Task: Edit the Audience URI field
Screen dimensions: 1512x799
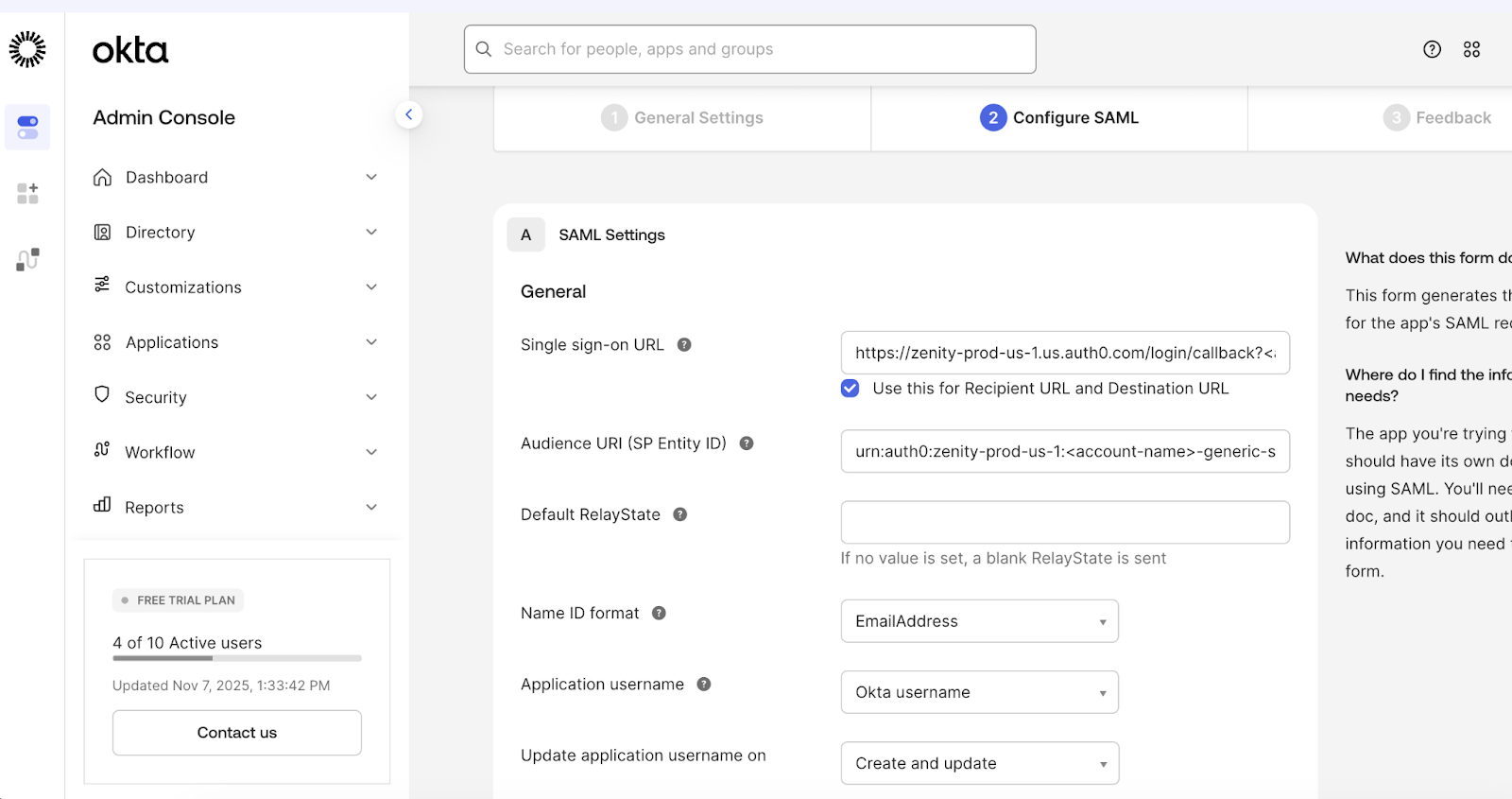Action: (x=1065, y=451)
